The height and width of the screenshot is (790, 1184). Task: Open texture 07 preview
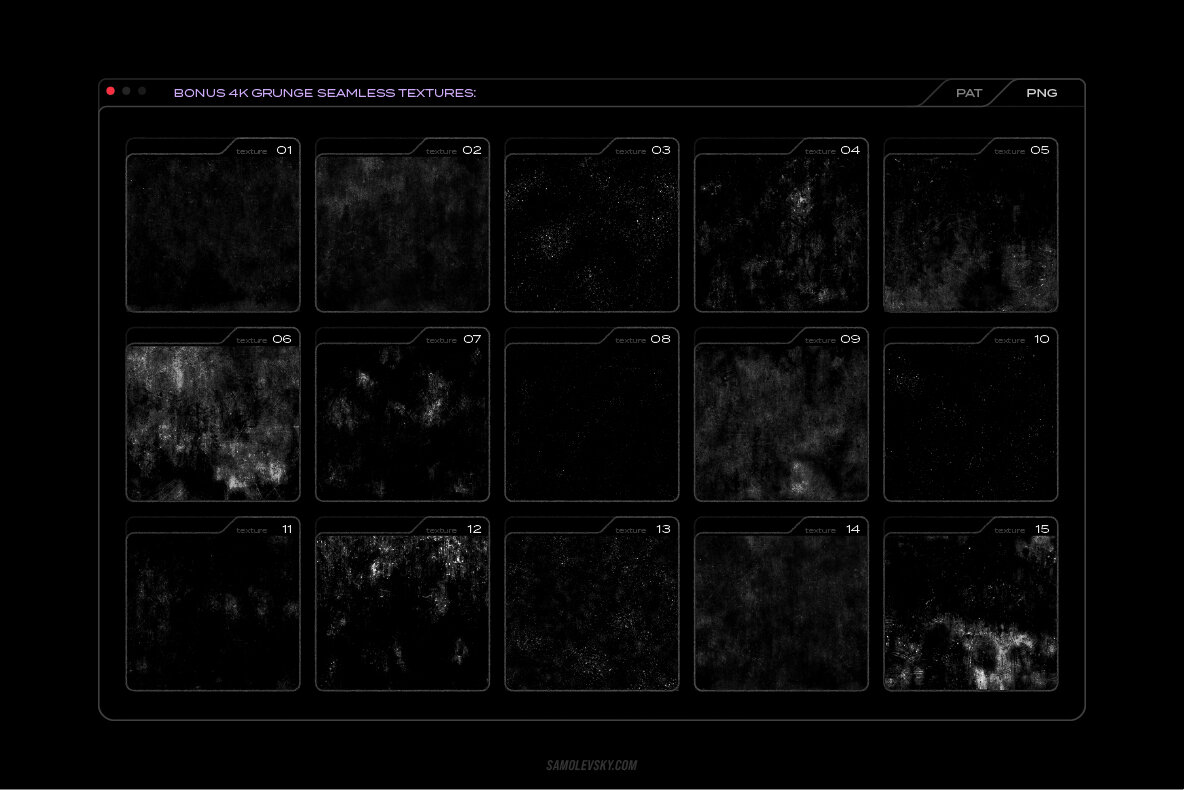(x=402, y=422)
